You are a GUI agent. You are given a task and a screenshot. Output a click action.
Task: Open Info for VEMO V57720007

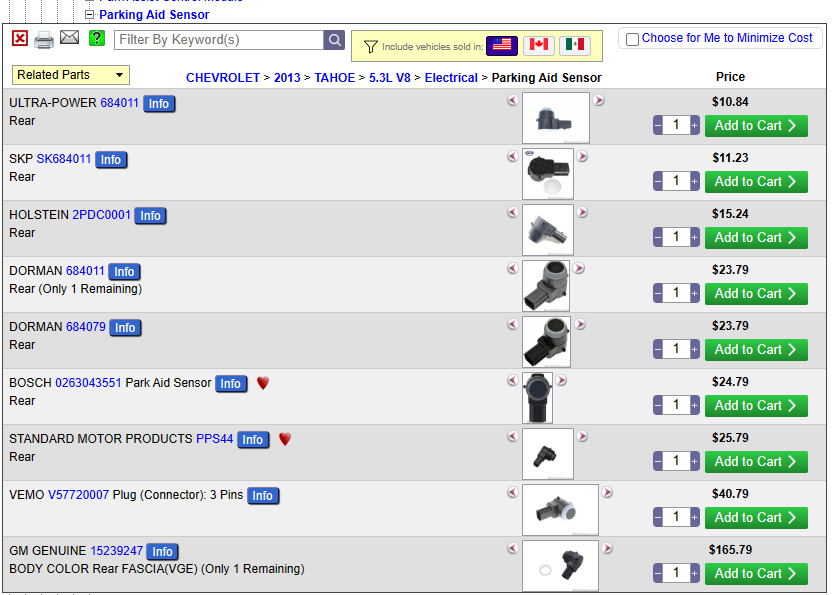click(x=263, y=496)
